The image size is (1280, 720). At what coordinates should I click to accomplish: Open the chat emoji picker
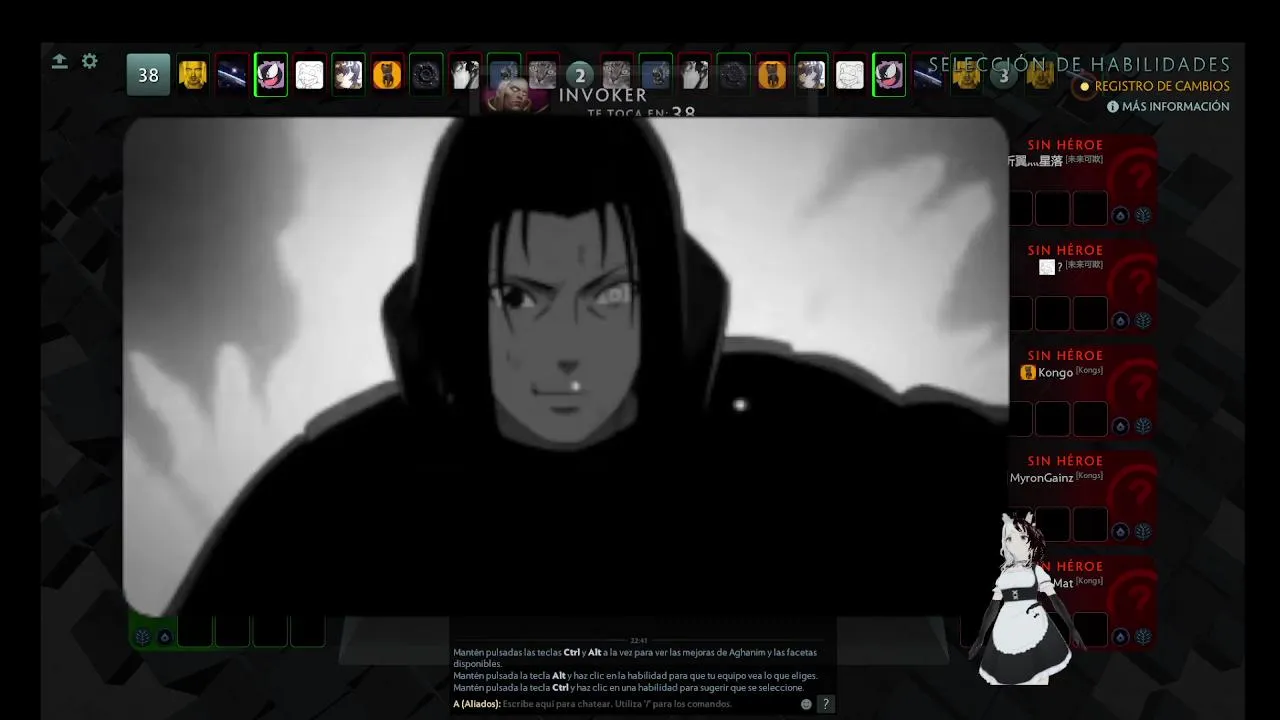click(x=806, y=704)
